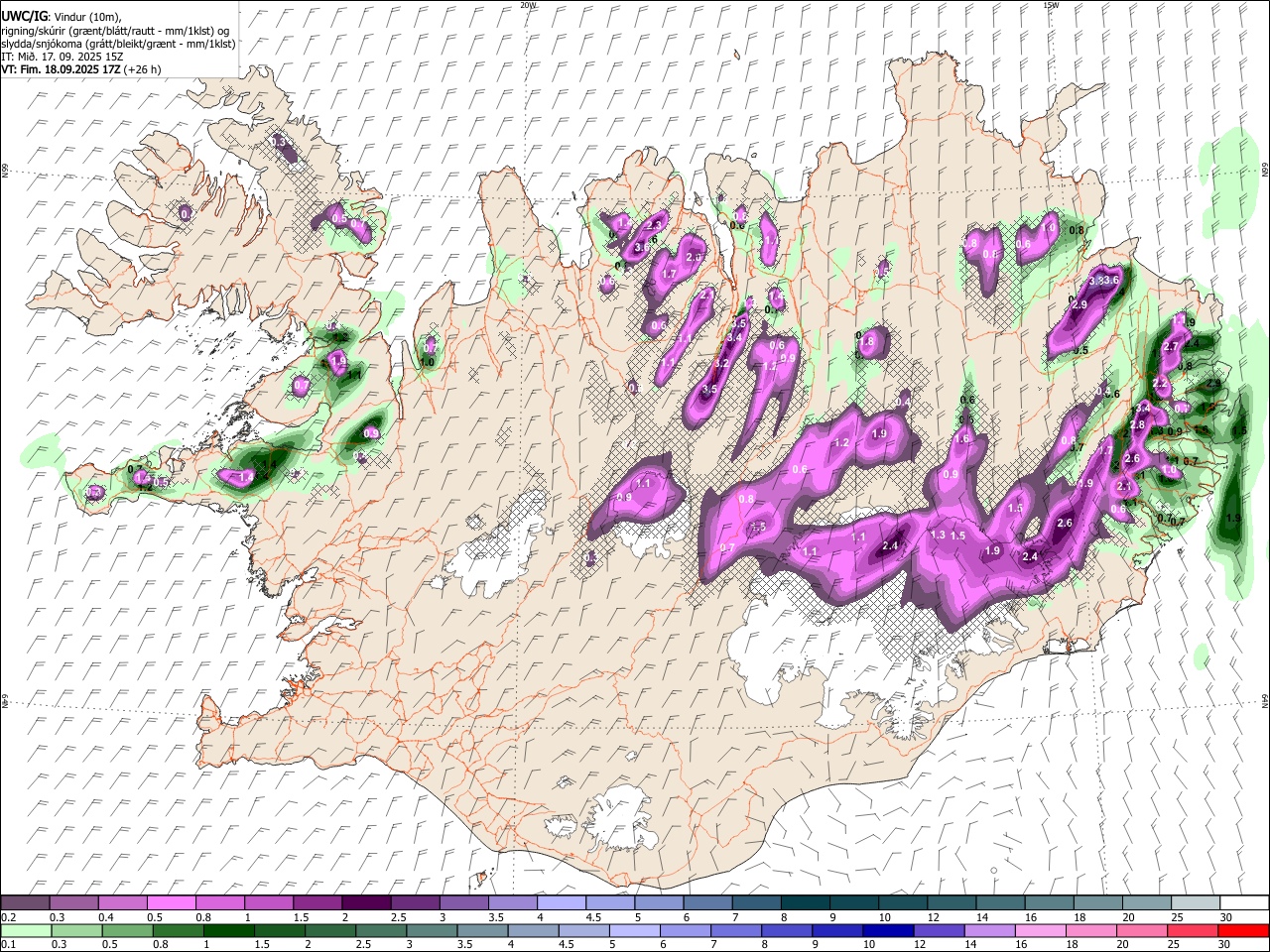Click the 'VT: Fim. 18.09.2025 17Z (+26 h)' line
Screen dimensions: 1270x952
tap(81, 69)
